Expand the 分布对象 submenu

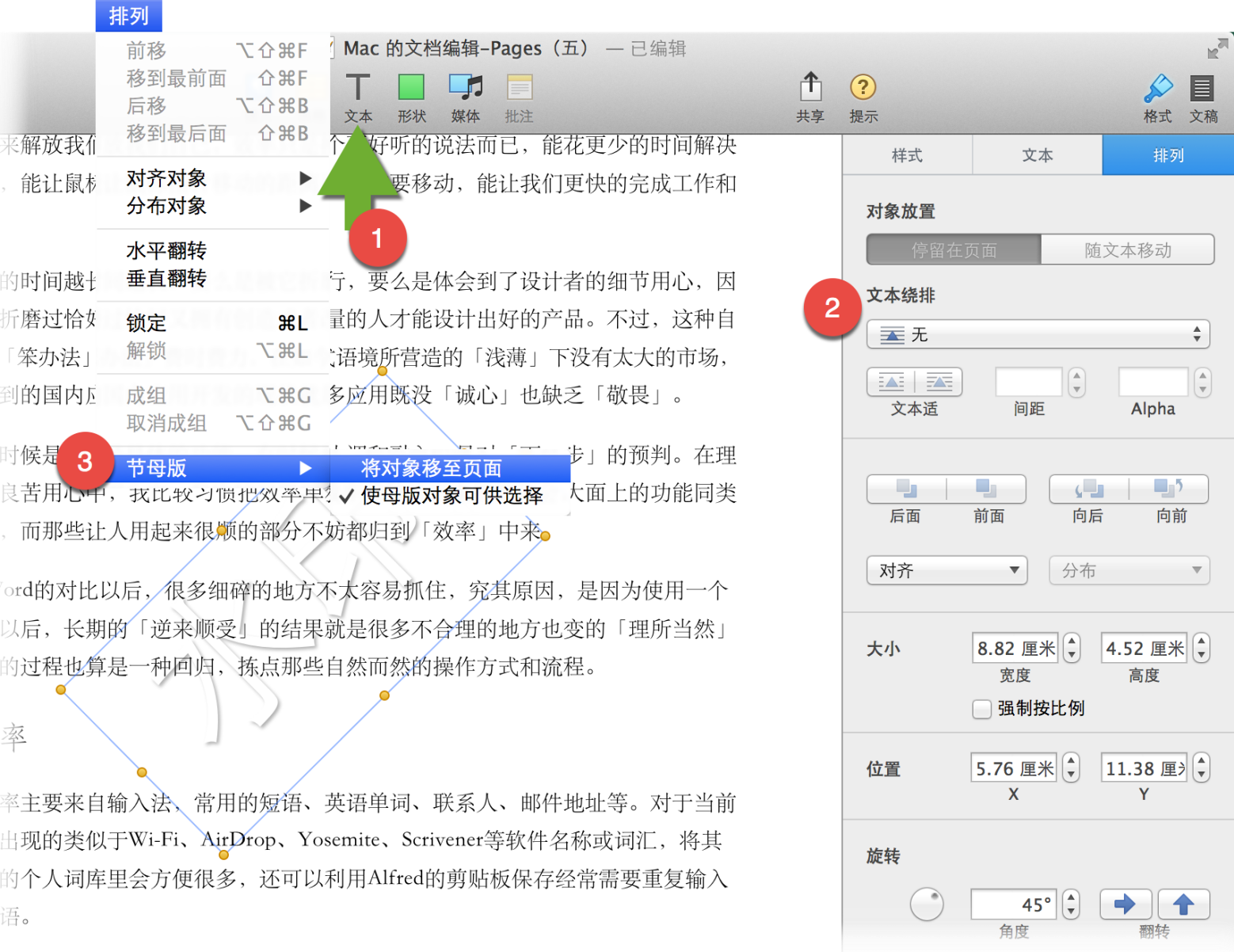click(x=213, y=206)
